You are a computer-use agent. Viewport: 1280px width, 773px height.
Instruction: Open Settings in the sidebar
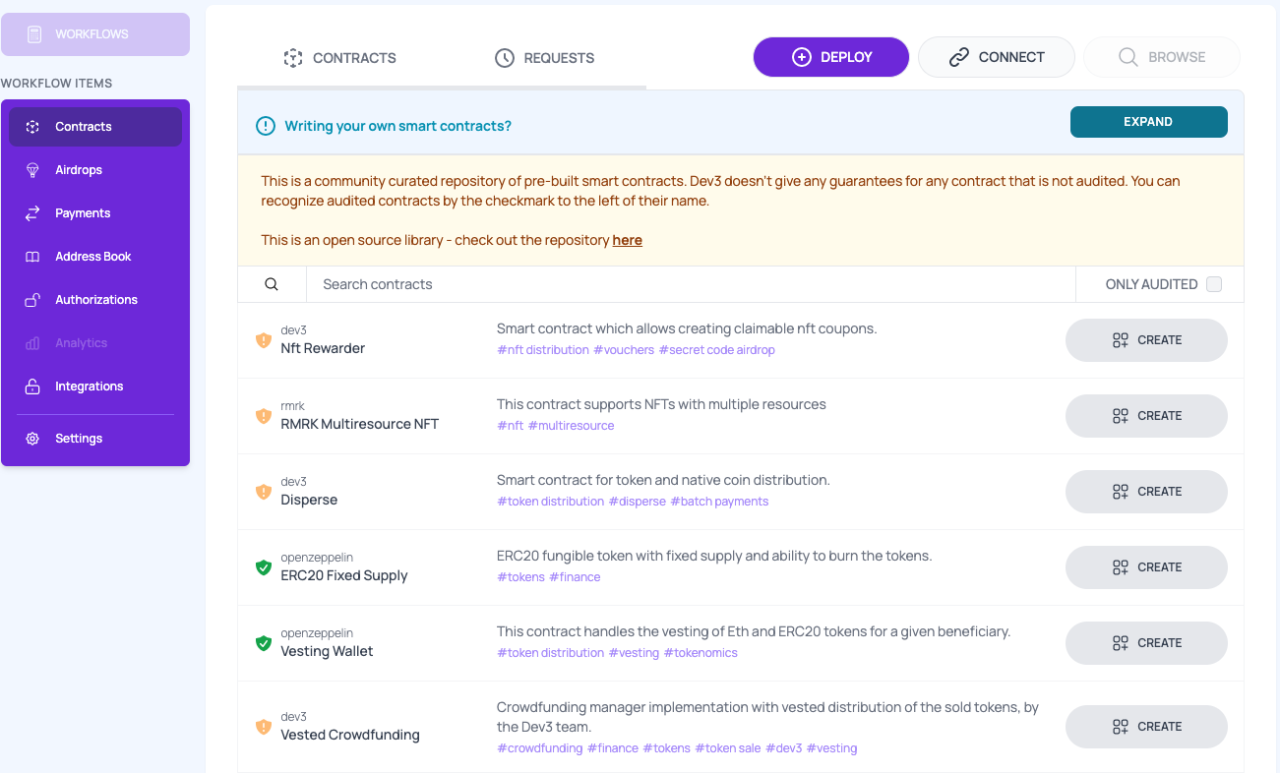click(78, 438)
